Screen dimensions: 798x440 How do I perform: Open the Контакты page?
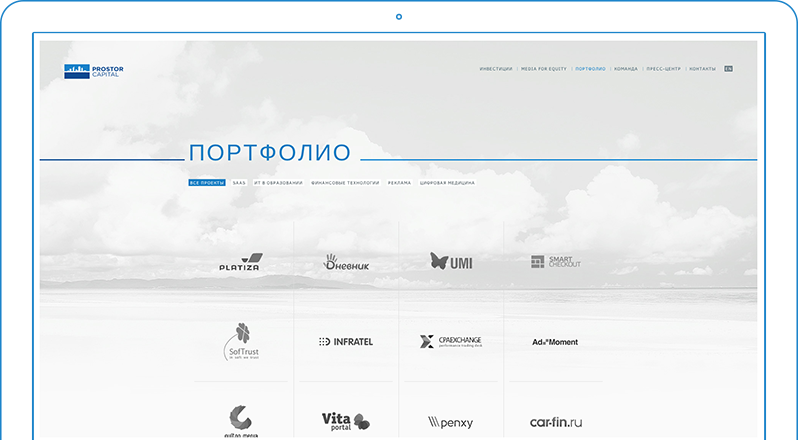[702, 69]
